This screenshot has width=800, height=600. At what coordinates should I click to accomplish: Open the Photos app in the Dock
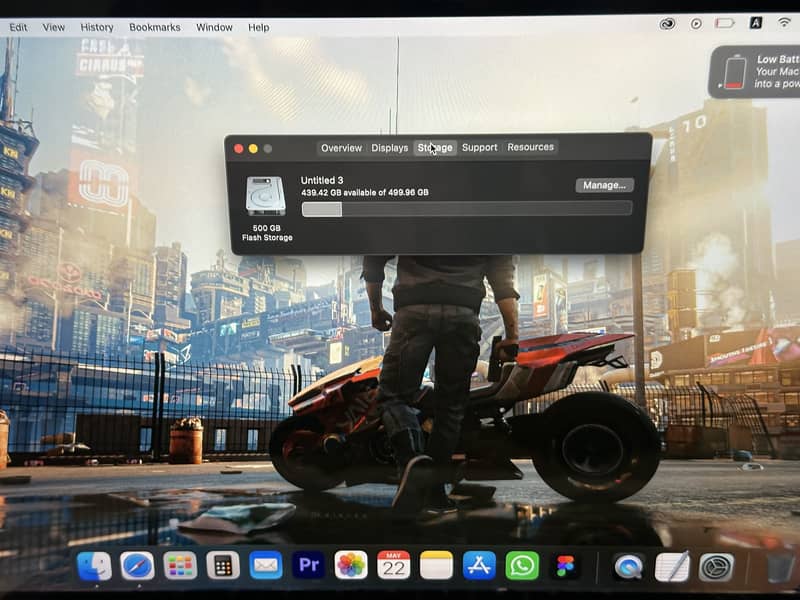pyautogui.click(x=351, y=565)
